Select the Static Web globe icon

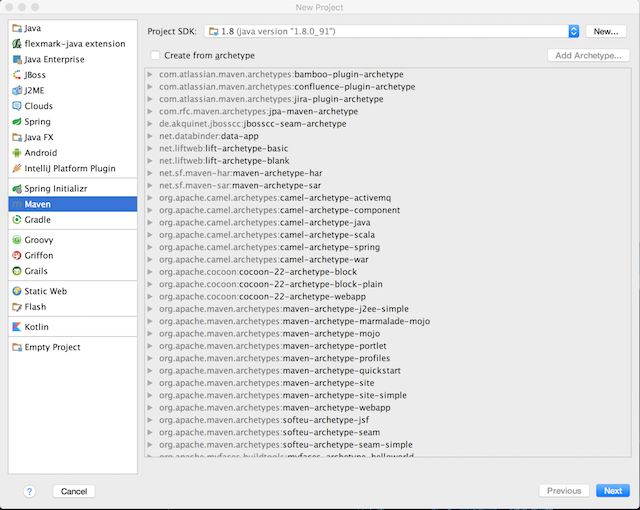click(17, 291)
